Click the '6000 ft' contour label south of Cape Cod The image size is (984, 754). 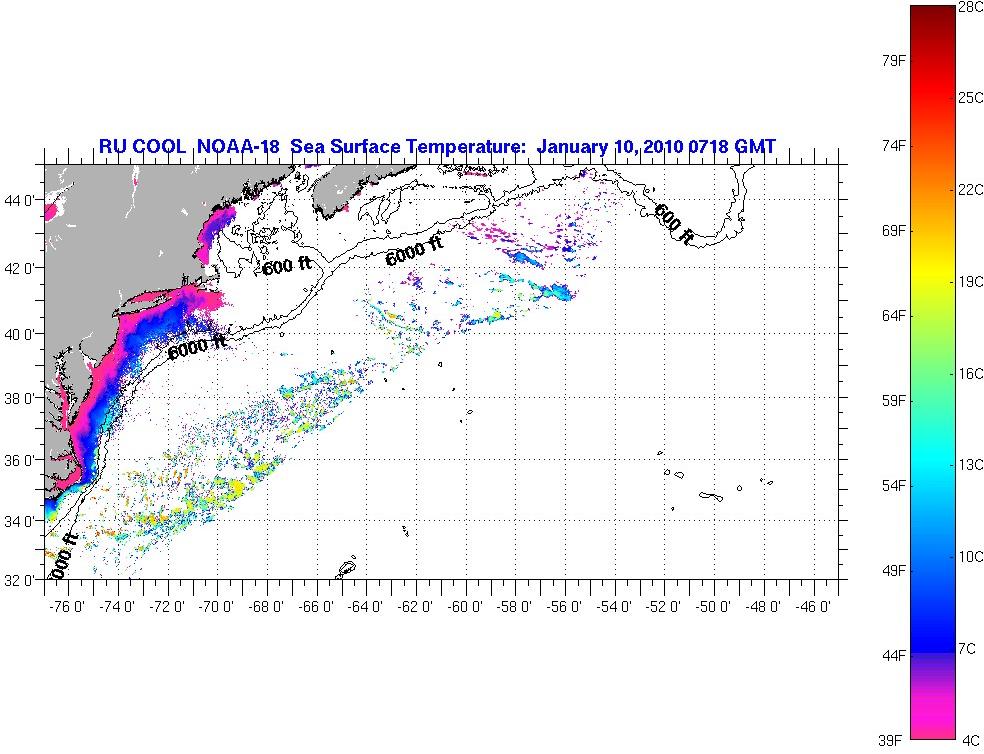(x=197, y=347)
